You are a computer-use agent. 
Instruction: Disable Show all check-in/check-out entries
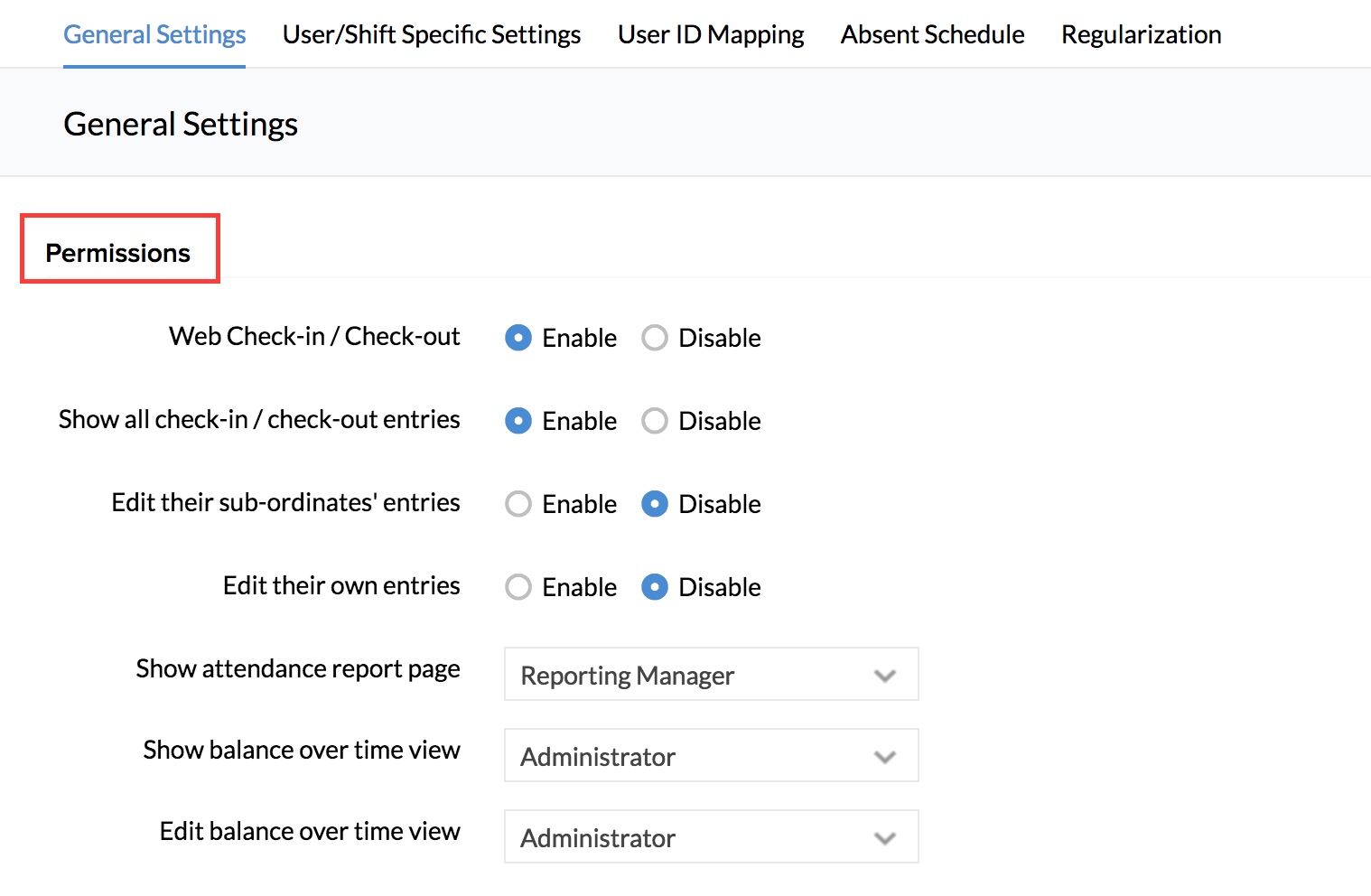[655, 421]
